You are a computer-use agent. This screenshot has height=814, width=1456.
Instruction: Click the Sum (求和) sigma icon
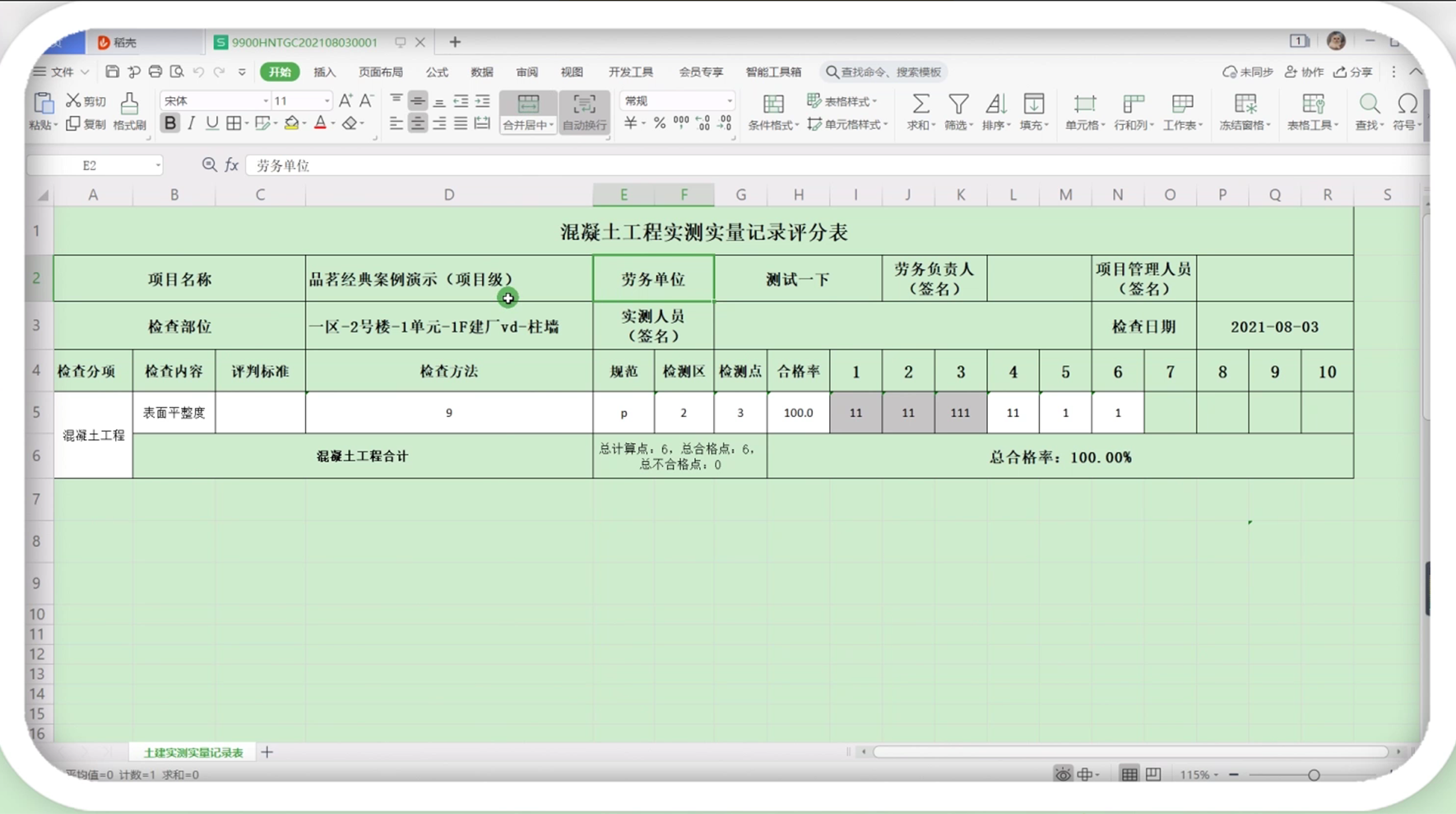pyautogui.click(x=920, y=104)
